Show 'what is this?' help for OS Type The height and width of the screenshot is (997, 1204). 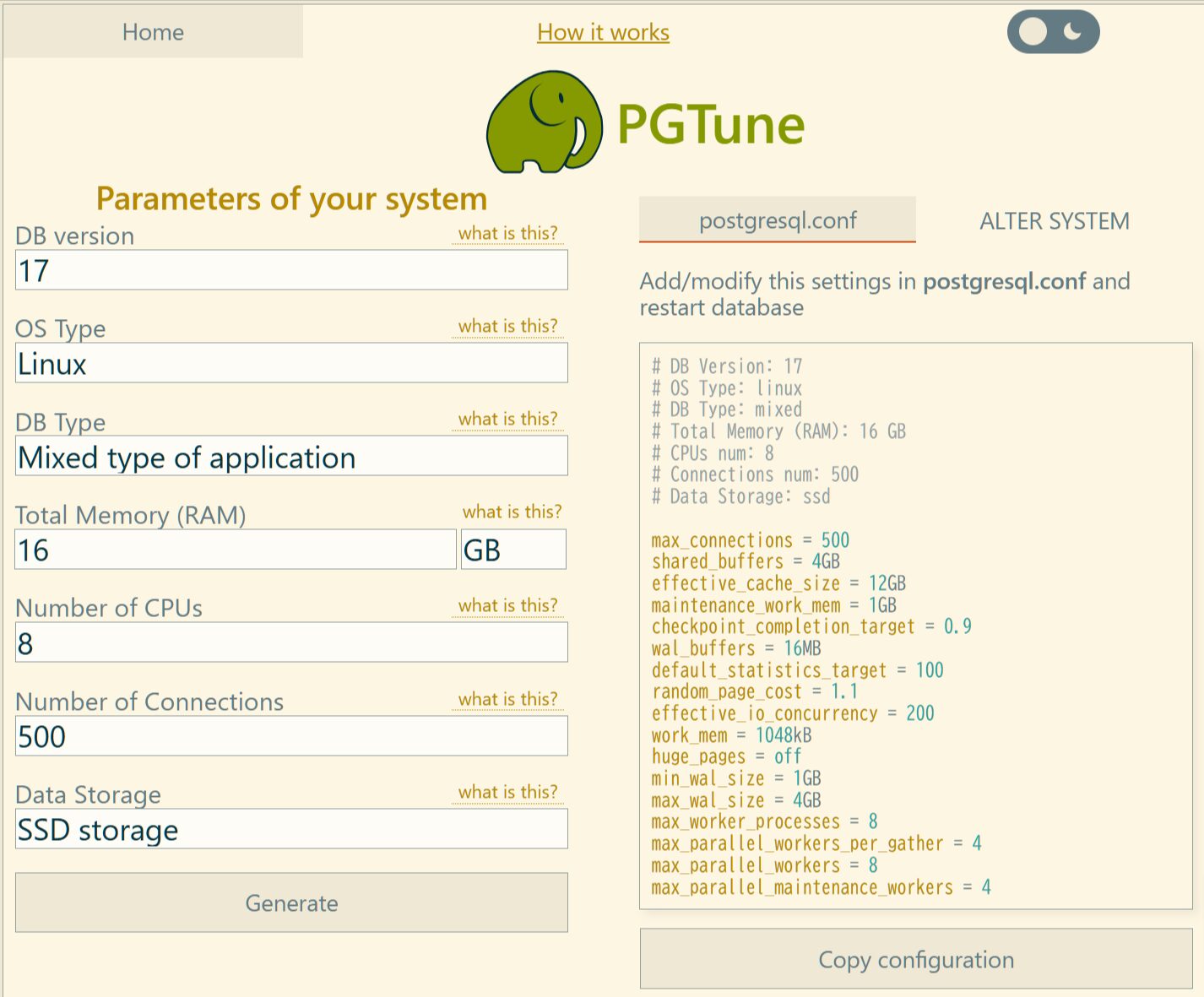[507, 326]
